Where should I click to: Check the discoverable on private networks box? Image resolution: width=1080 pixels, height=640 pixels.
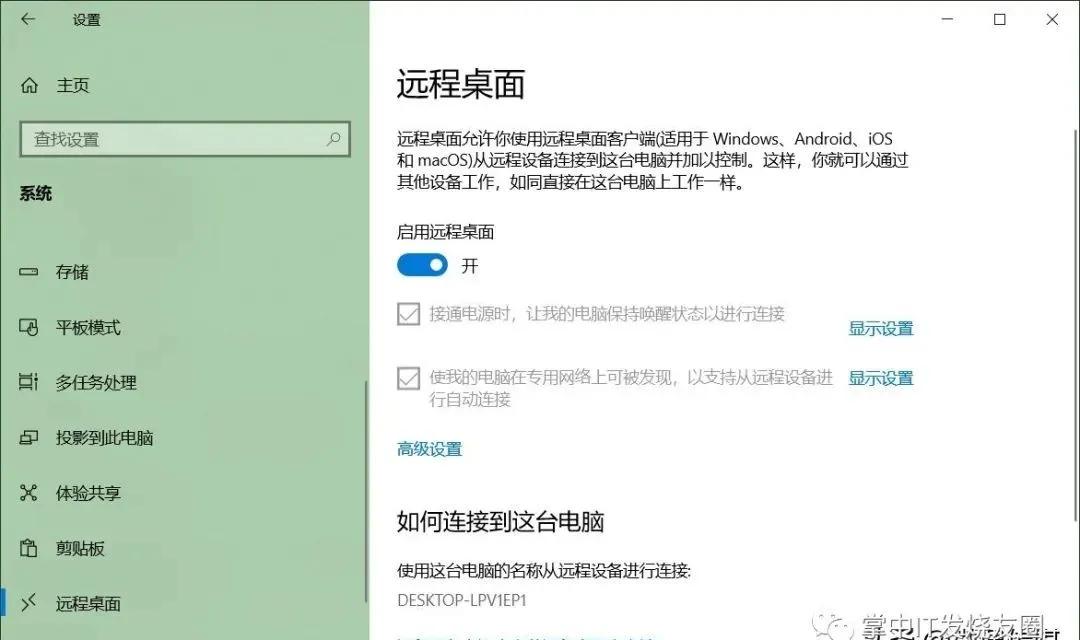click(x=408, y=378)
